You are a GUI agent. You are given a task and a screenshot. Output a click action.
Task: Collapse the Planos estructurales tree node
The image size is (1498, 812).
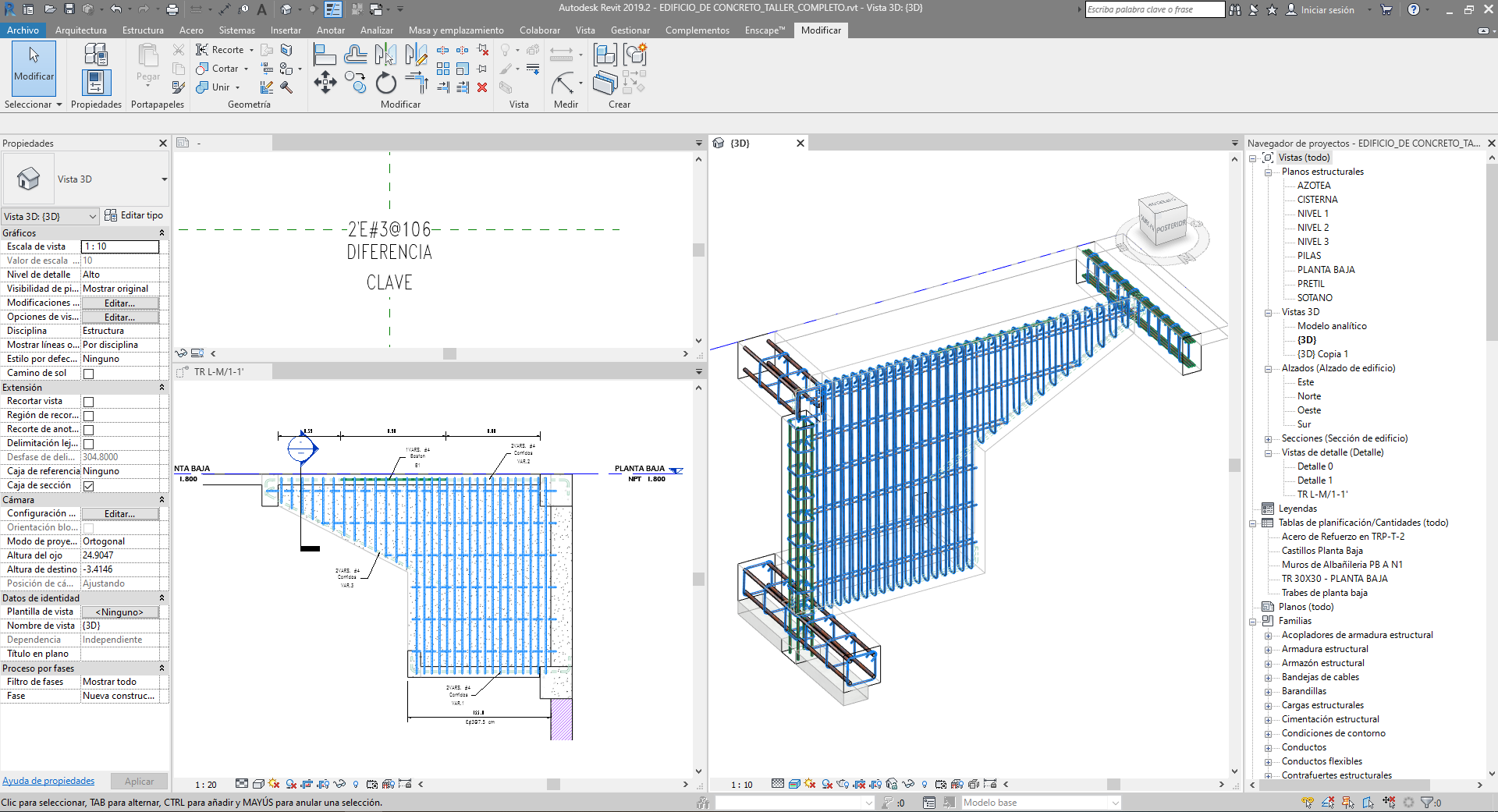[1268, 172]
